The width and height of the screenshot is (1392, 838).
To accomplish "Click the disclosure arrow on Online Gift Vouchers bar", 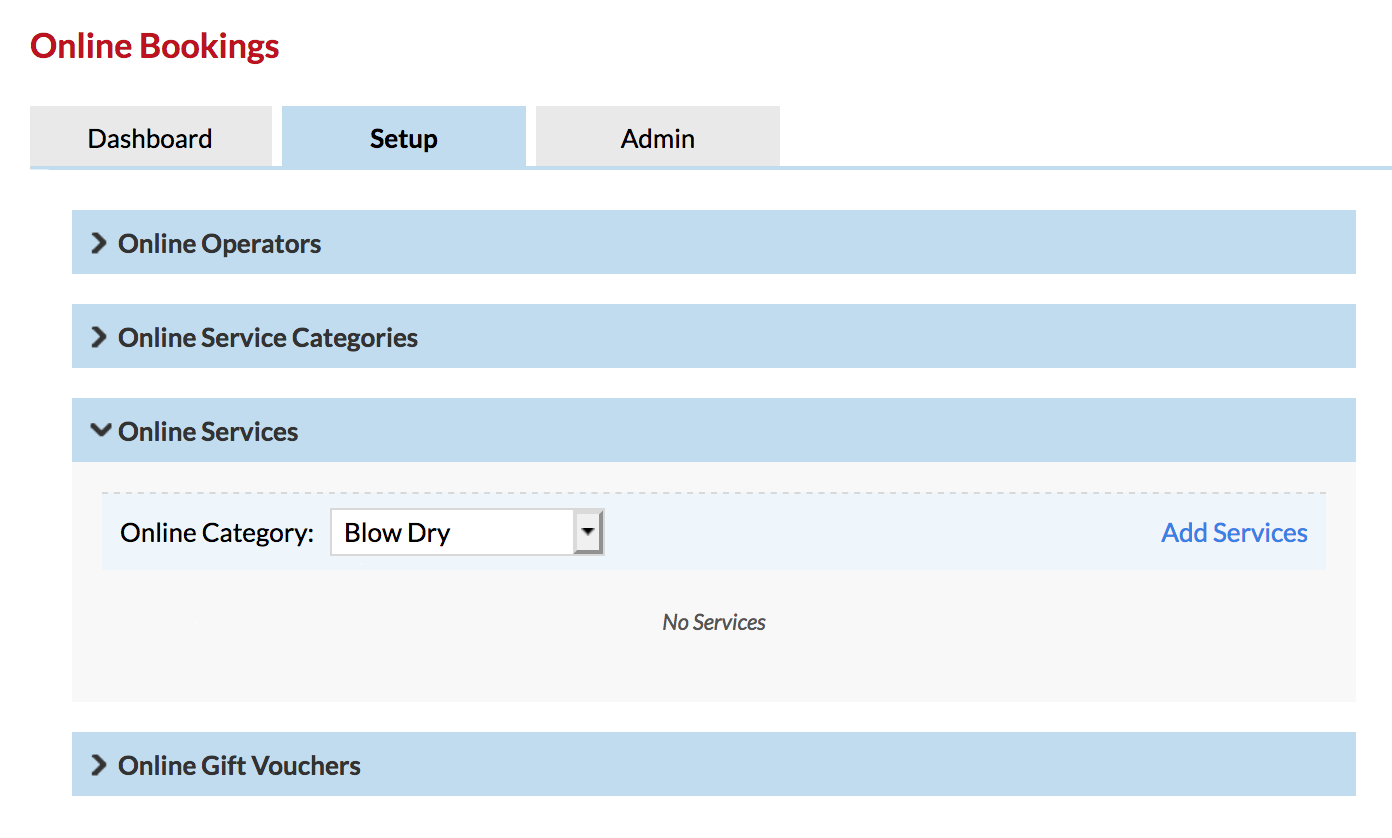I will coord(98,764).
